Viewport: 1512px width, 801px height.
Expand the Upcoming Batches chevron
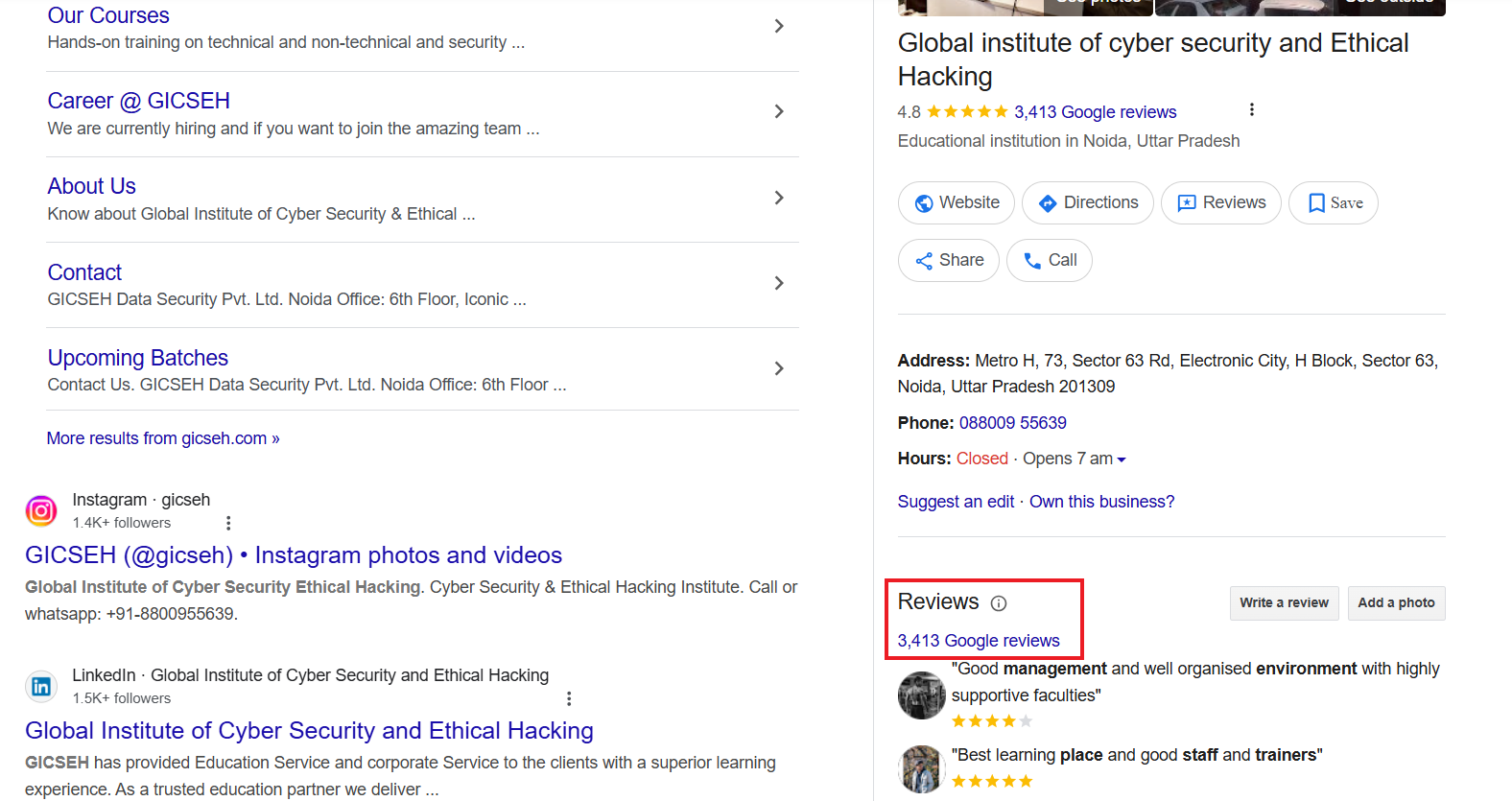779,368
